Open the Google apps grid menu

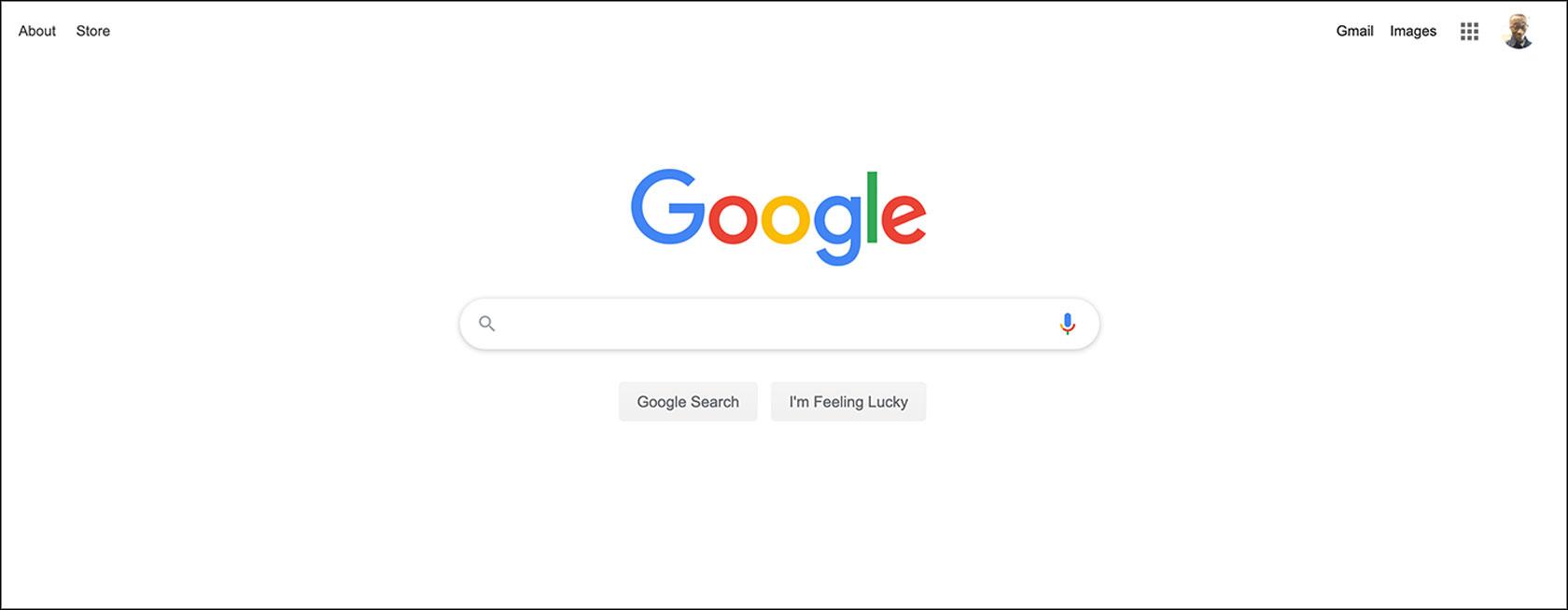click(1469, 32)
